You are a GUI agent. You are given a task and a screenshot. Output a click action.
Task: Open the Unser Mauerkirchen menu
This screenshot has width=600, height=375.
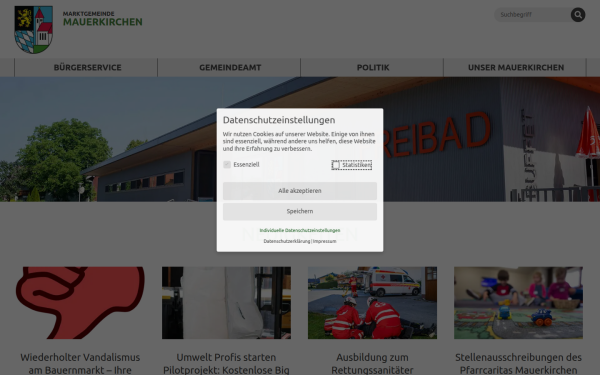[515, 67]
